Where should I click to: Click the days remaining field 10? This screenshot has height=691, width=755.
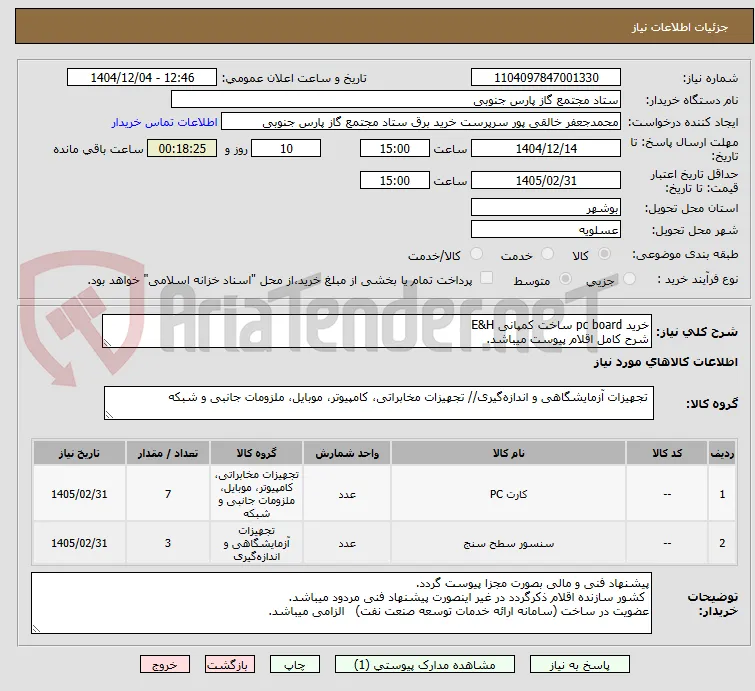point(286,148)
